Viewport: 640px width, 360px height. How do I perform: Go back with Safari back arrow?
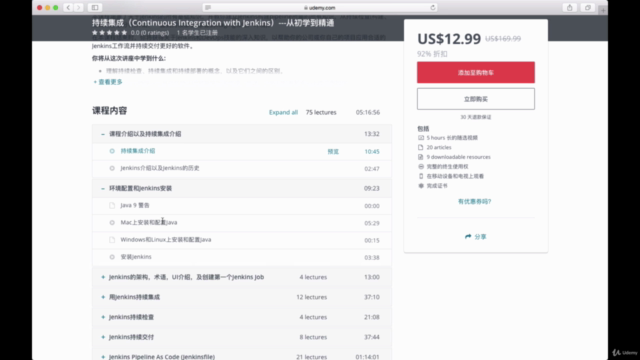click(x=69, y=7)
